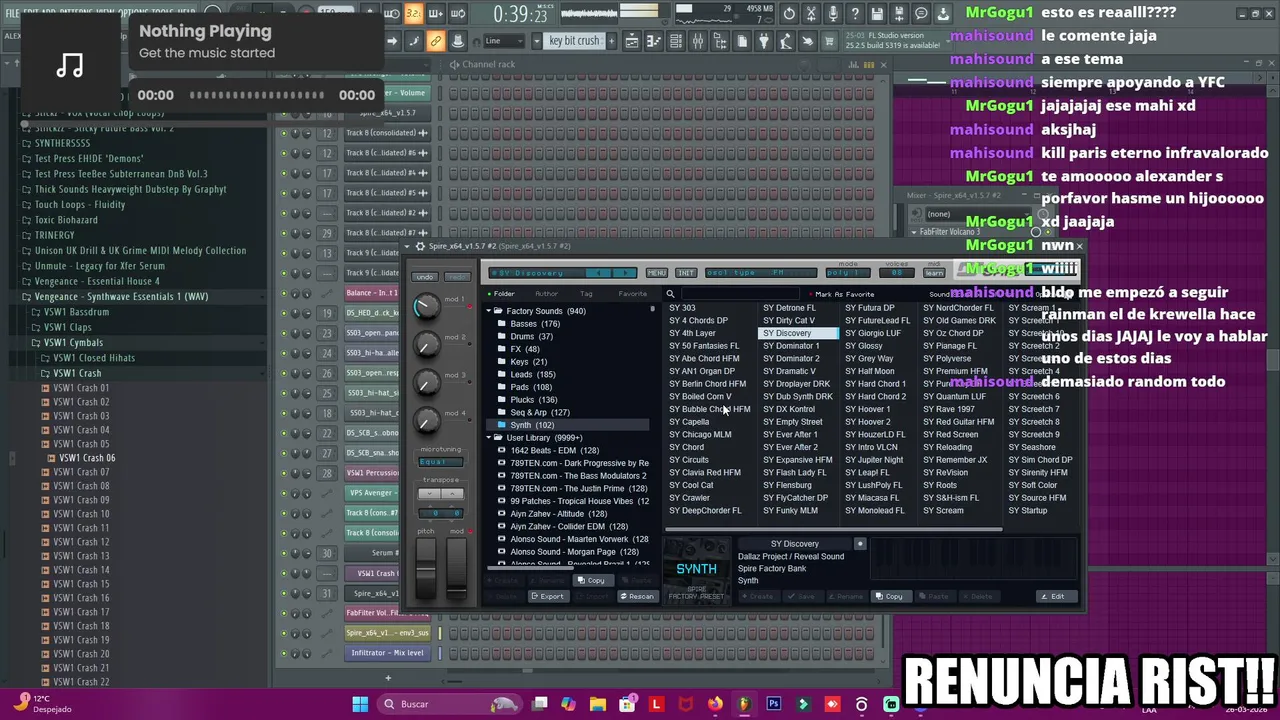The height and width of the screenshot is (720, 1280).
Task: Open the Equal microtuning selector in Spire
Action: pos(440,462)
